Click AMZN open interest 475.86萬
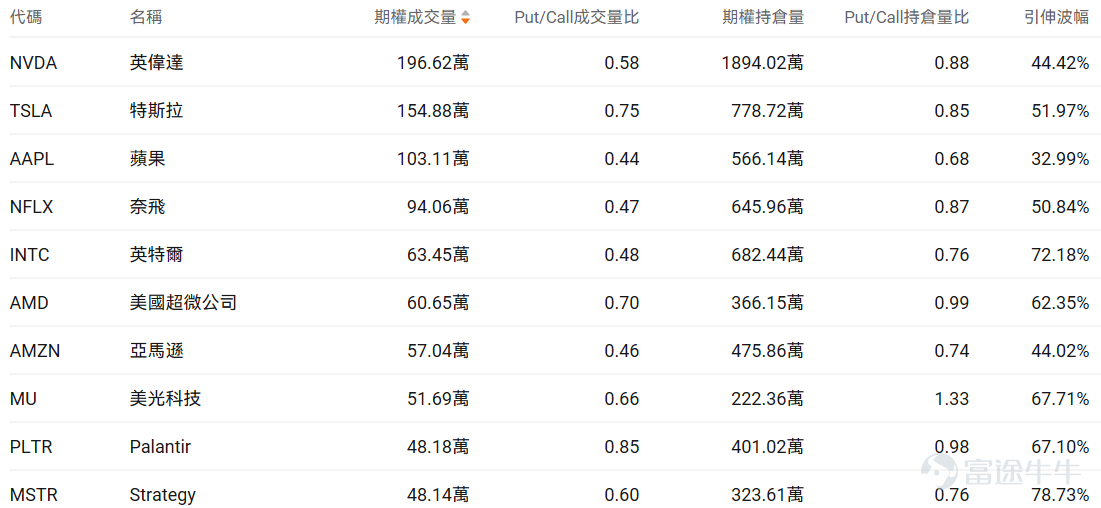 coord(768,351)
